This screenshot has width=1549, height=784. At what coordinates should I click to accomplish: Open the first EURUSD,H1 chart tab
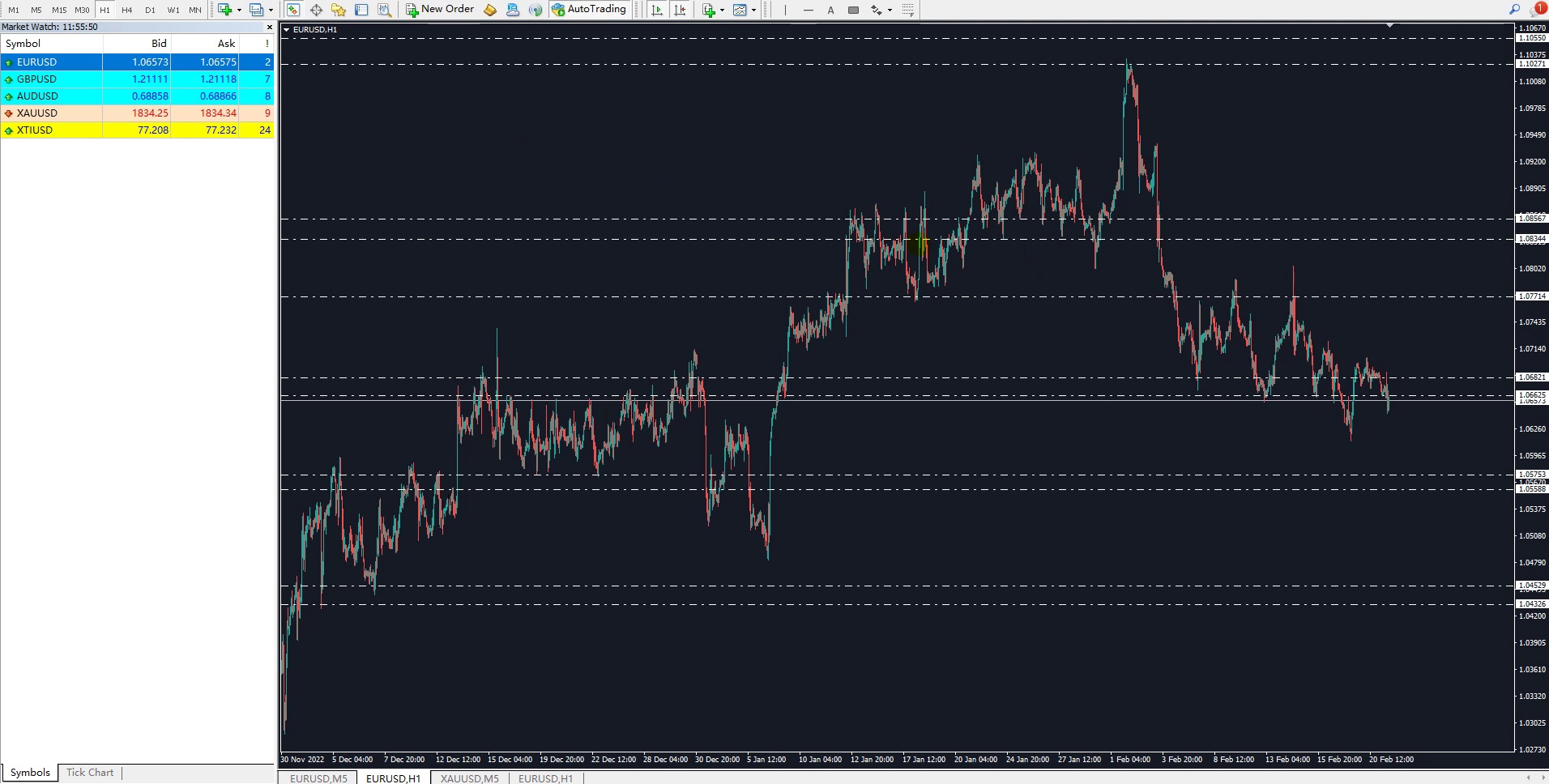(393, 778)
